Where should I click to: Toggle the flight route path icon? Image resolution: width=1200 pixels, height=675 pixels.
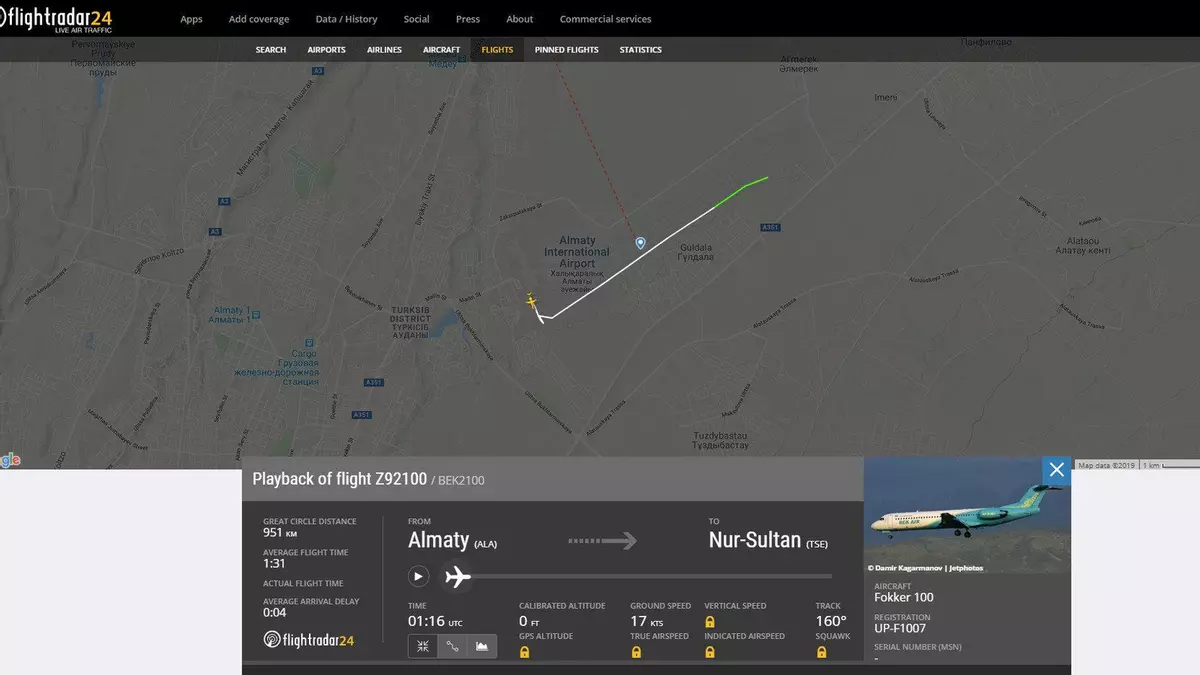[452, 647]
